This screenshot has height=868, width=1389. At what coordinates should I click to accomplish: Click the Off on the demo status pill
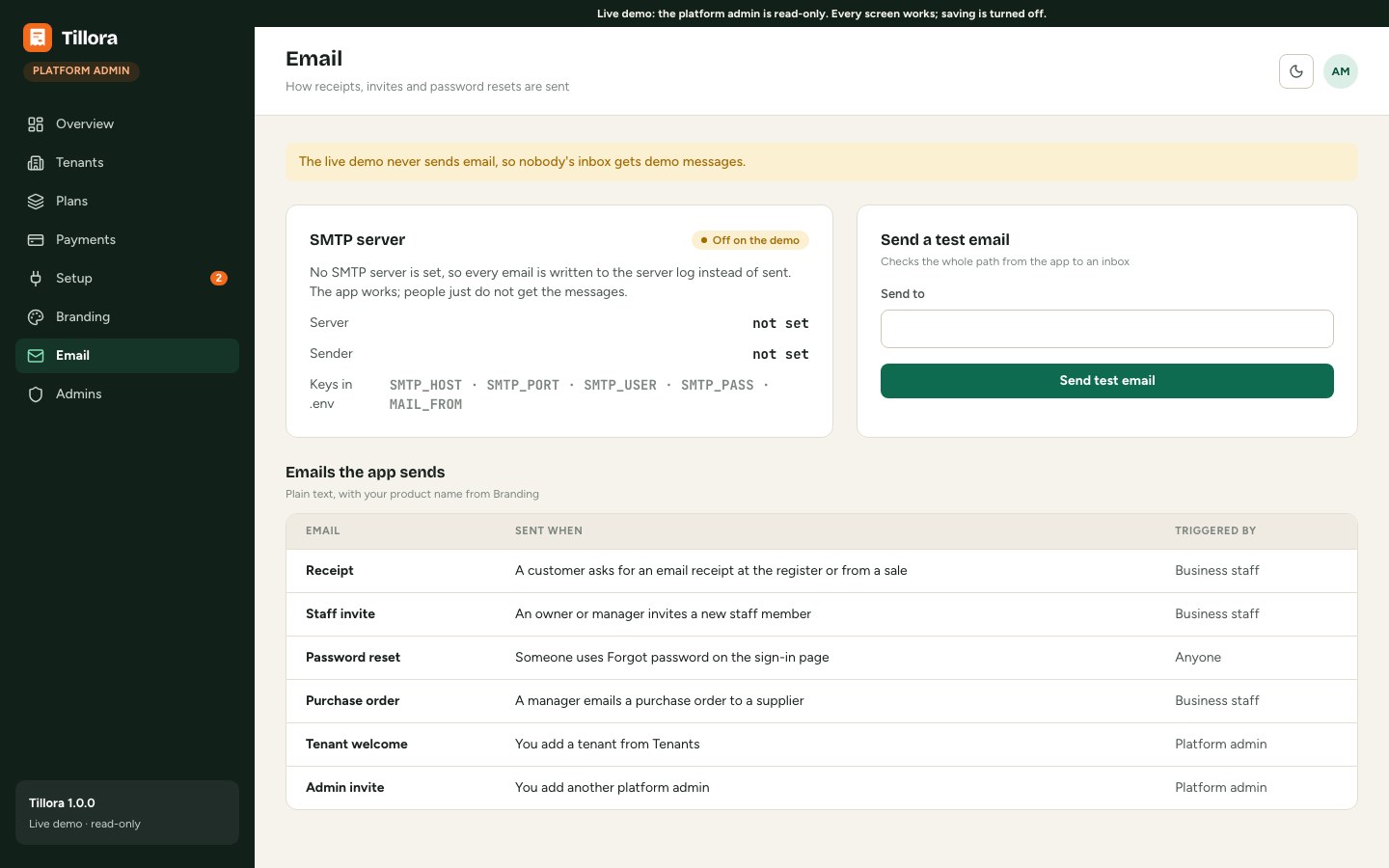pos(750,240)
